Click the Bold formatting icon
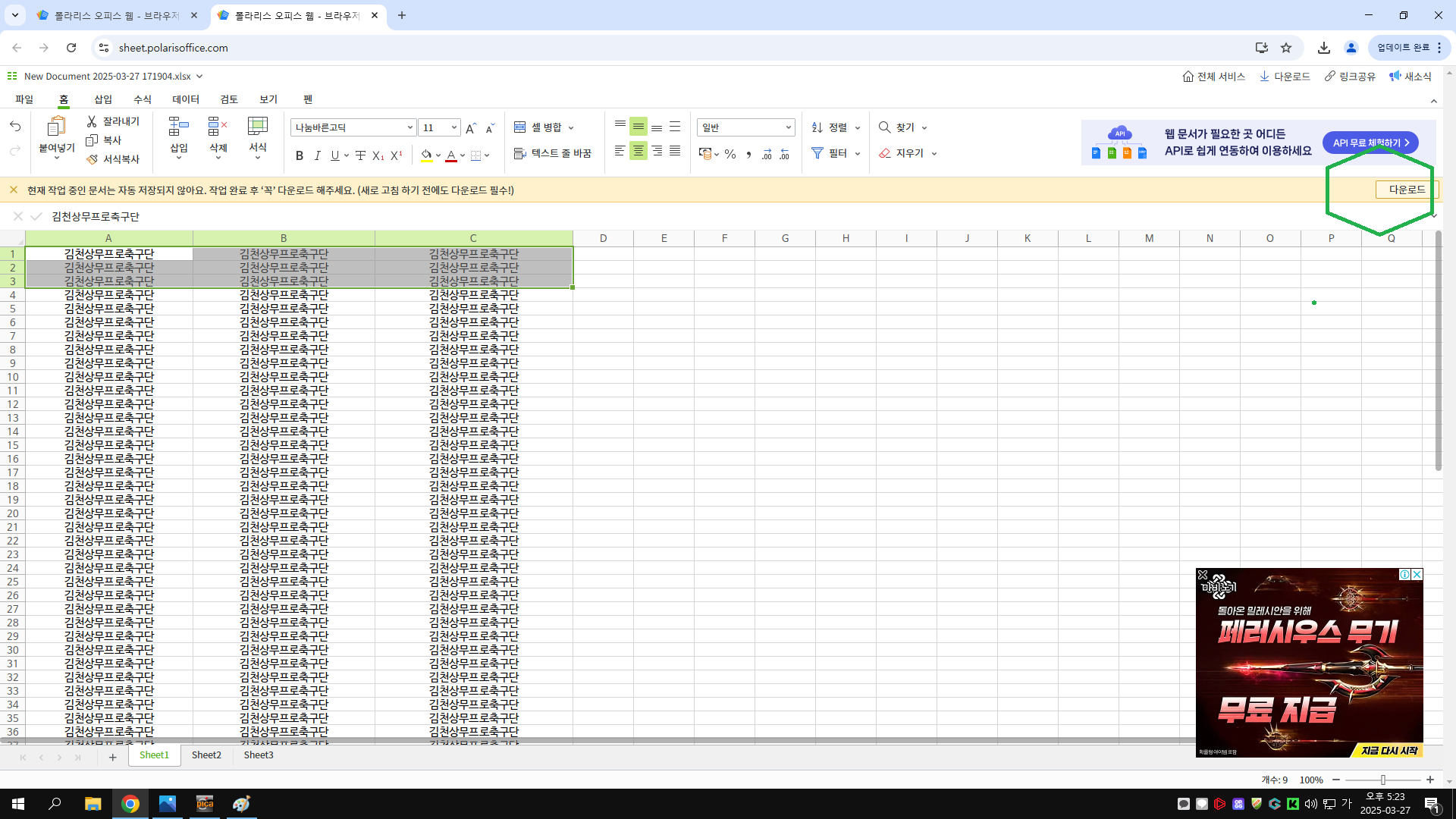Image resolution: width=1456 pixels, height=819 pixels. pyautogui.click(x=300, y=155)
